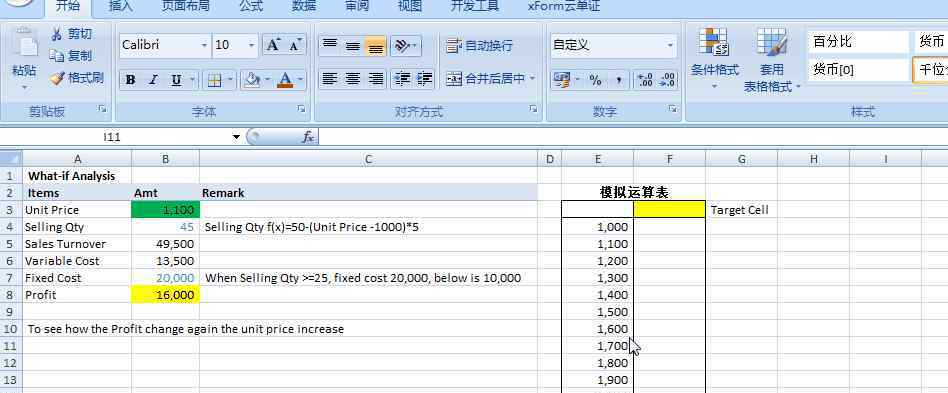The image size is (948, 393).
Task: Toggle Bold formatting
Action: (130, 80)
